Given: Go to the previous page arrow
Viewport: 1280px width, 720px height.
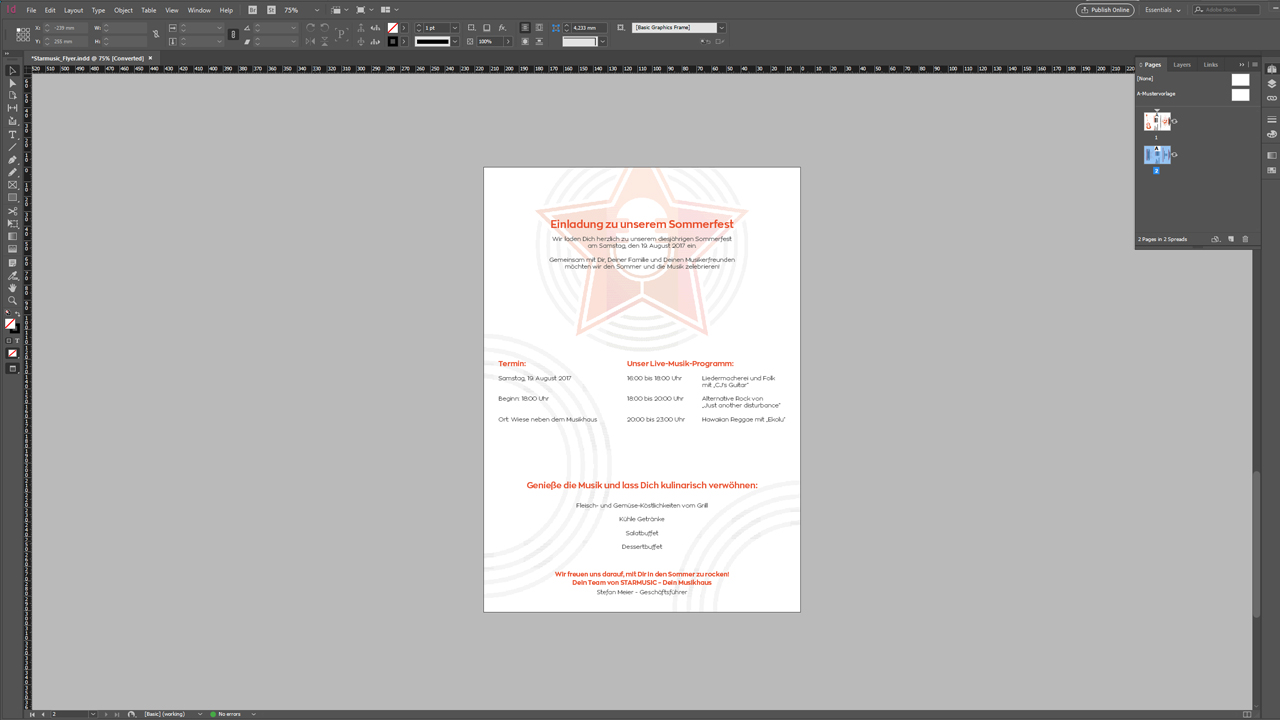Looking at the screenshot, I should click(x=43, y=714).
